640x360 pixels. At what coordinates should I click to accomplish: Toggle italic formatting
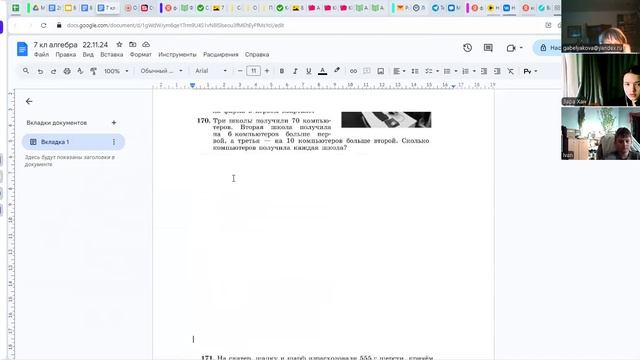[295, 71]
